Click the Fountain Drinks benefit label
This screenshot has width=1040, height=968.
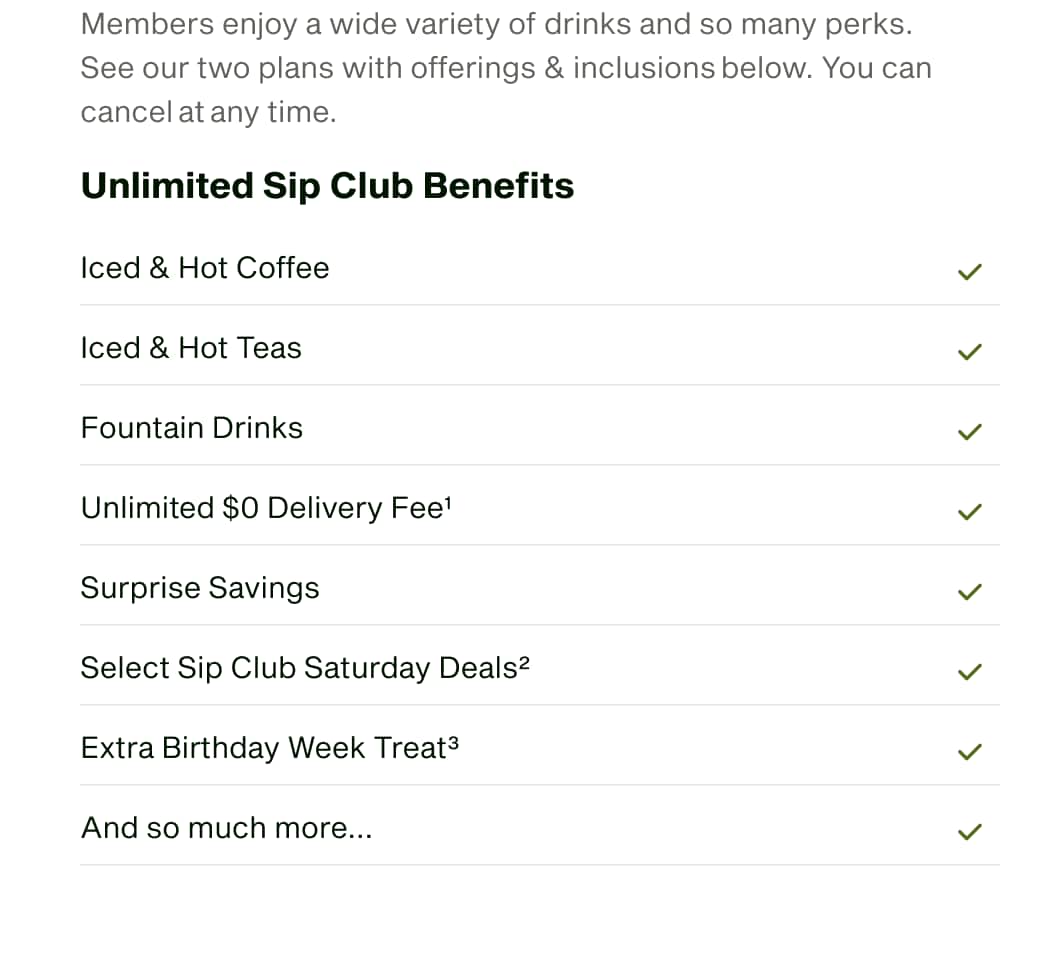click(192, 428)
